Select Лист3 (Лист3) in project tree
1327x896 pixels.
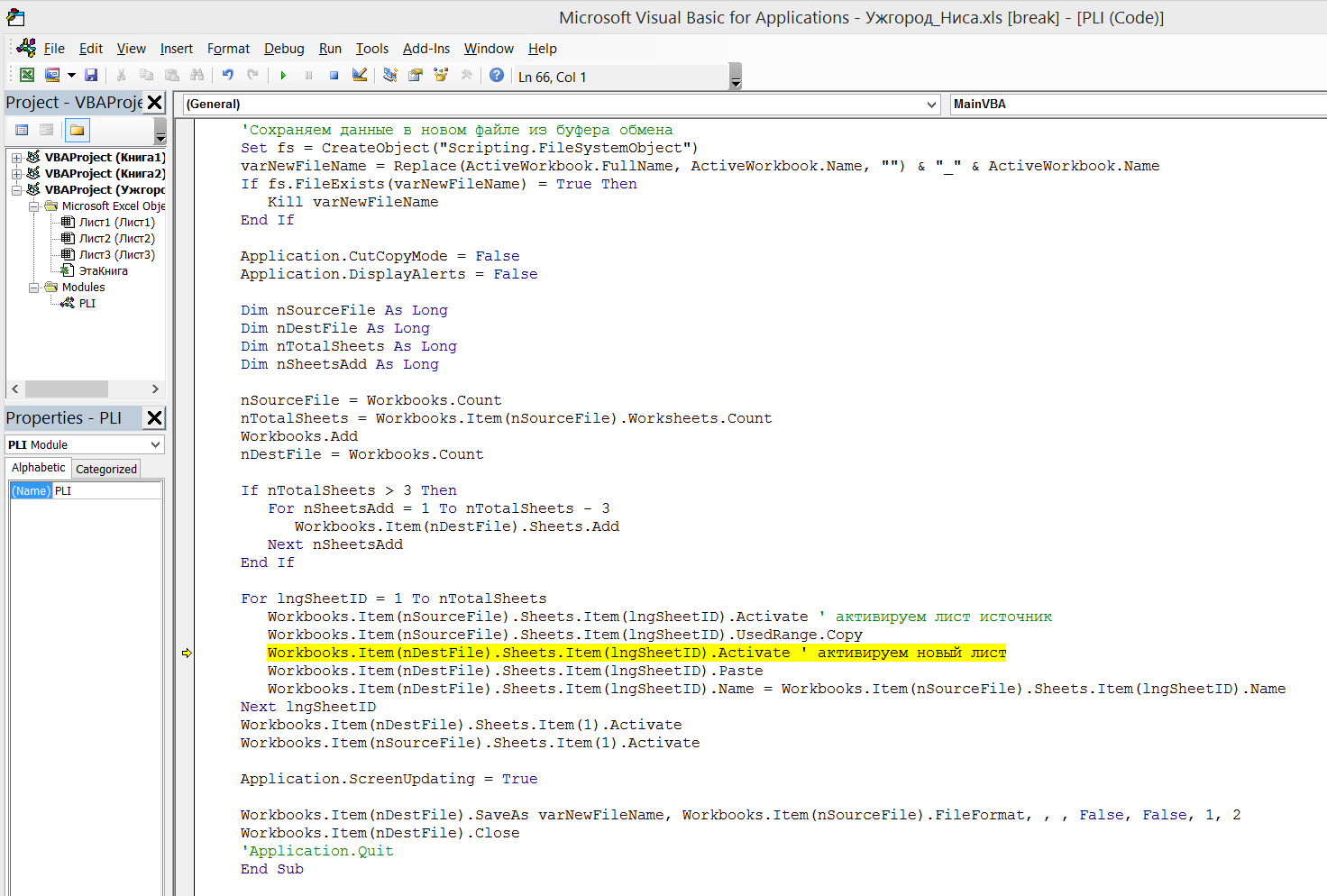[x=116, y=255]
